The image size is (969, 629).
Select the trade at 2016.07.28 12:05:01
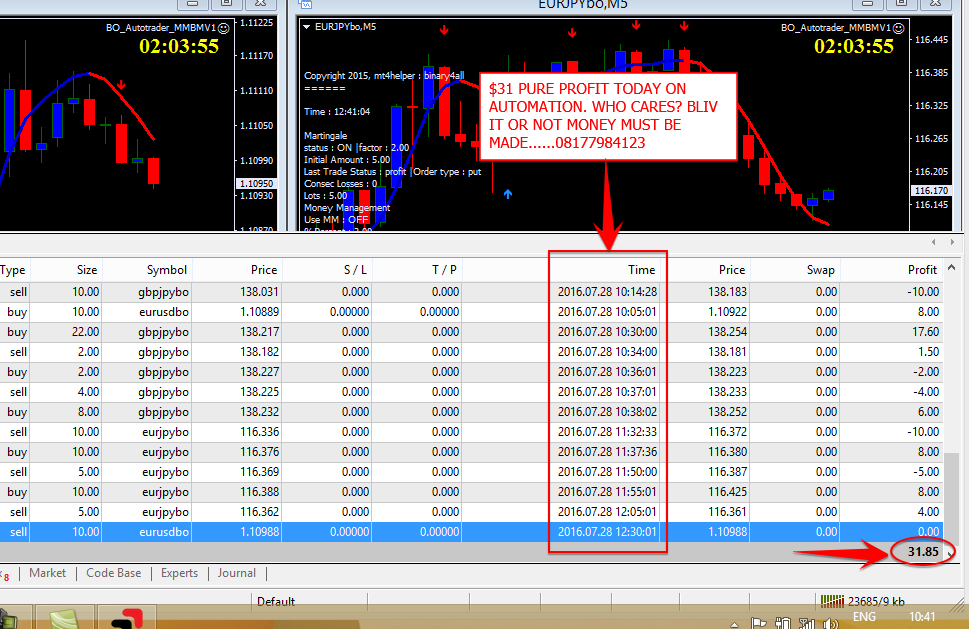pos(470,512)
